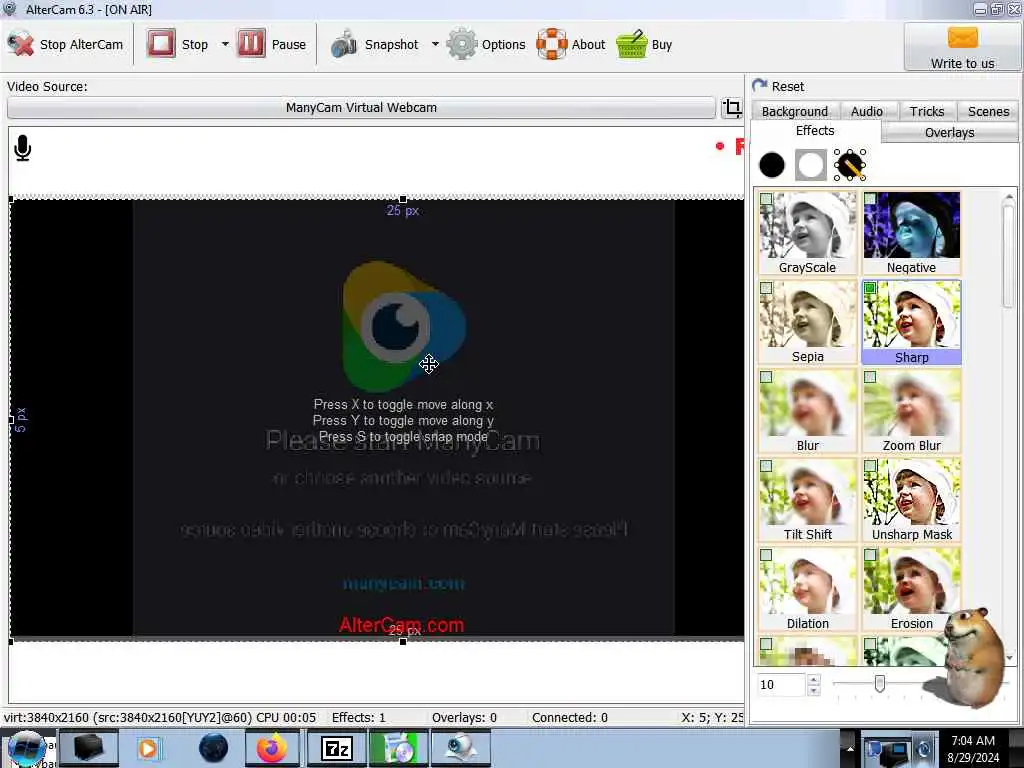The height and width of the screenshot is (768, 1024).
Task: Click the Pause label
Action: 289,44
